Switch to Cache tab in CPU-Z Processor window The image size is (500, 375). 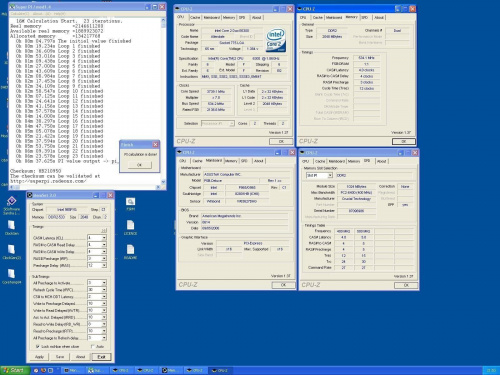click(195, 17)
